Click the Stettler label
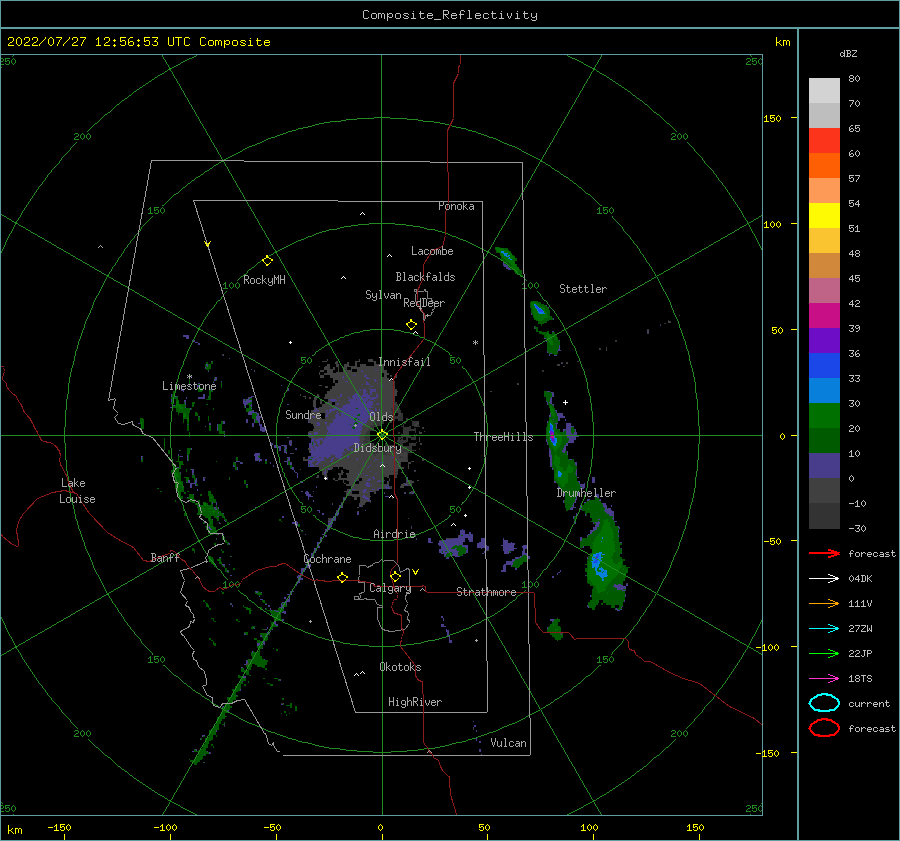 (x=583, y=289)
